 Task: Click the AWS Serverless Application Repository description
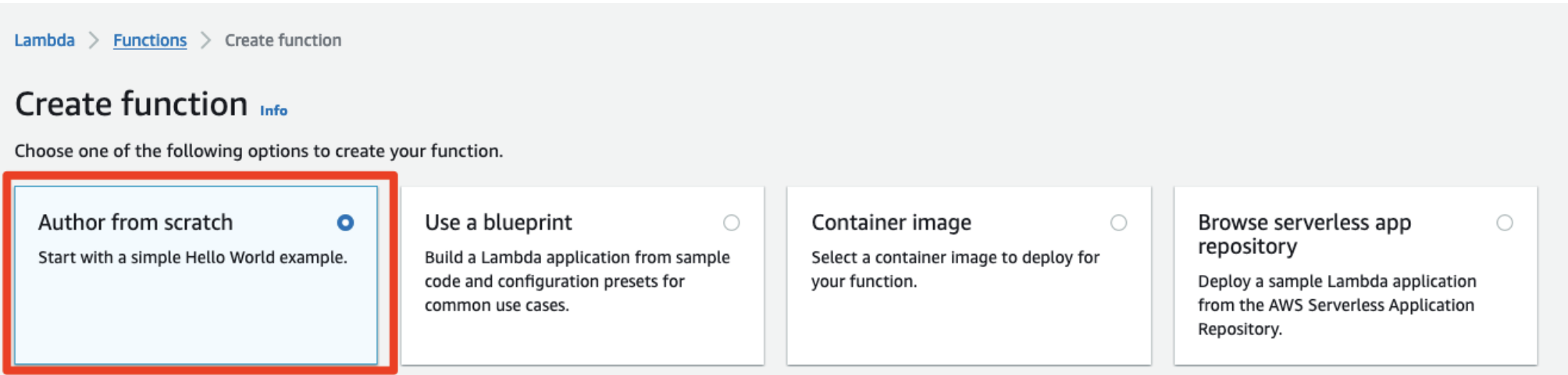tap(1336, 305)
